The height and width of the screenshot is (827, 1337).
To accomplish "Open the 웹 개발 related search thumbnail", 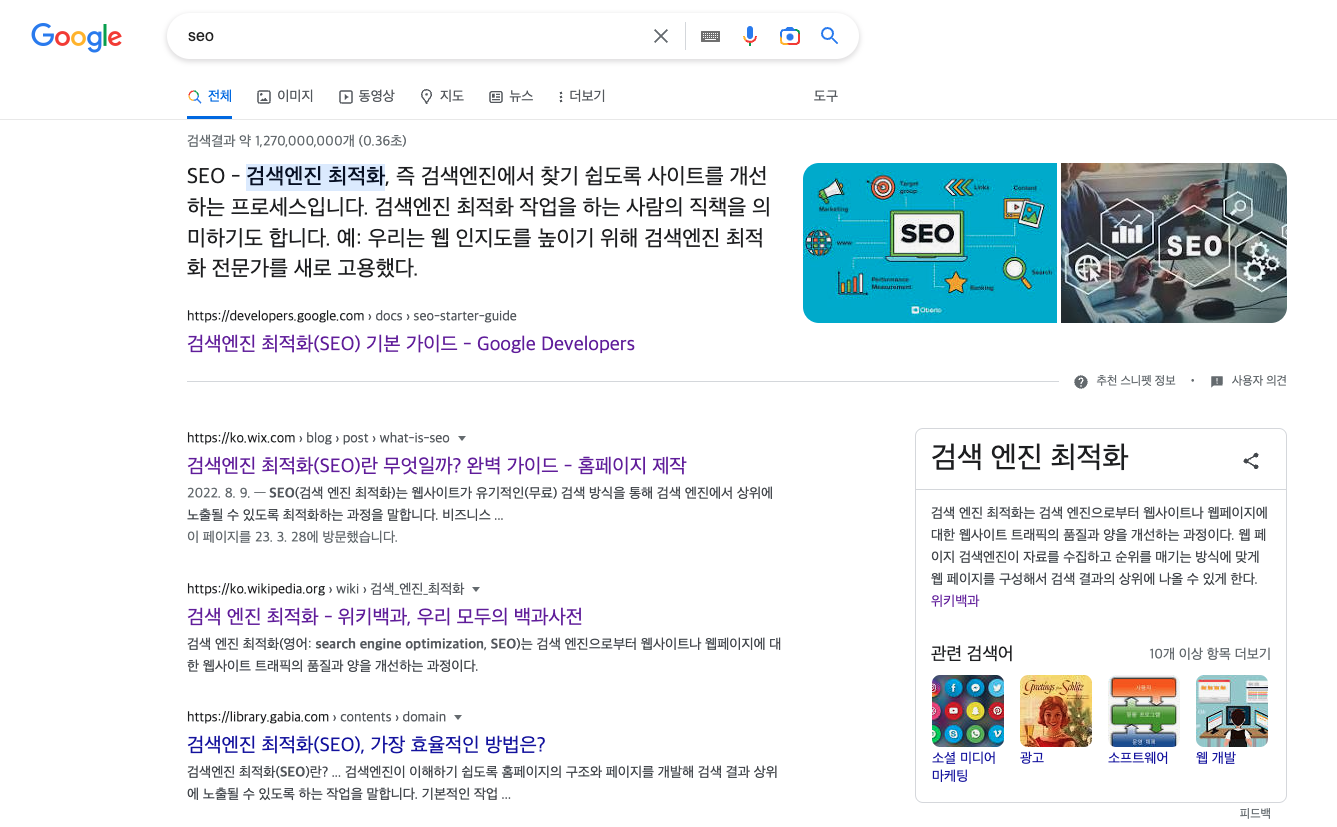I will point(1232,711).
